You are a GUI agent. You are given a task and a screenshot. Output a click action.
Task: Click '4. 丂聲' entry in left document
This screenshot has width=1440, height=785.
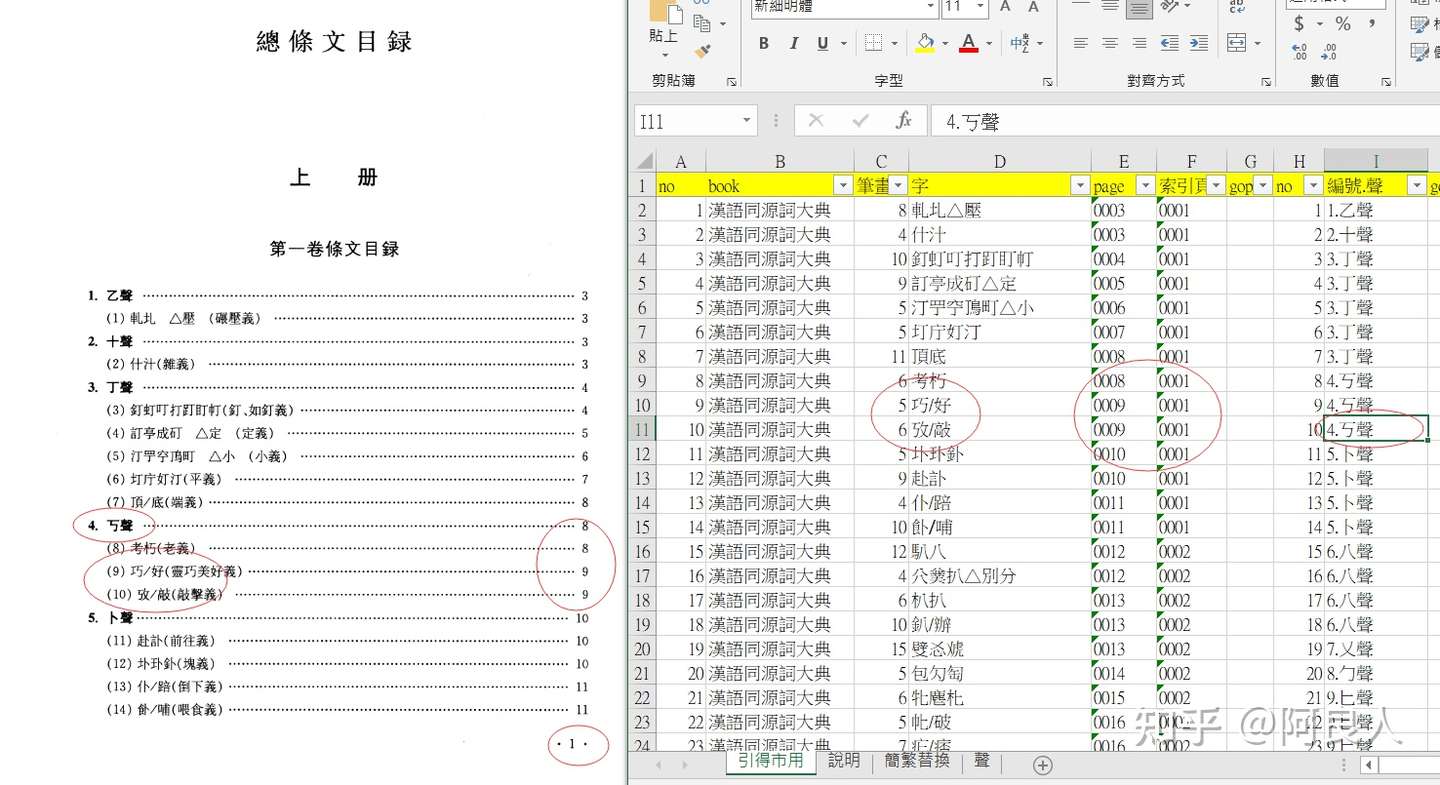point(109,525)
